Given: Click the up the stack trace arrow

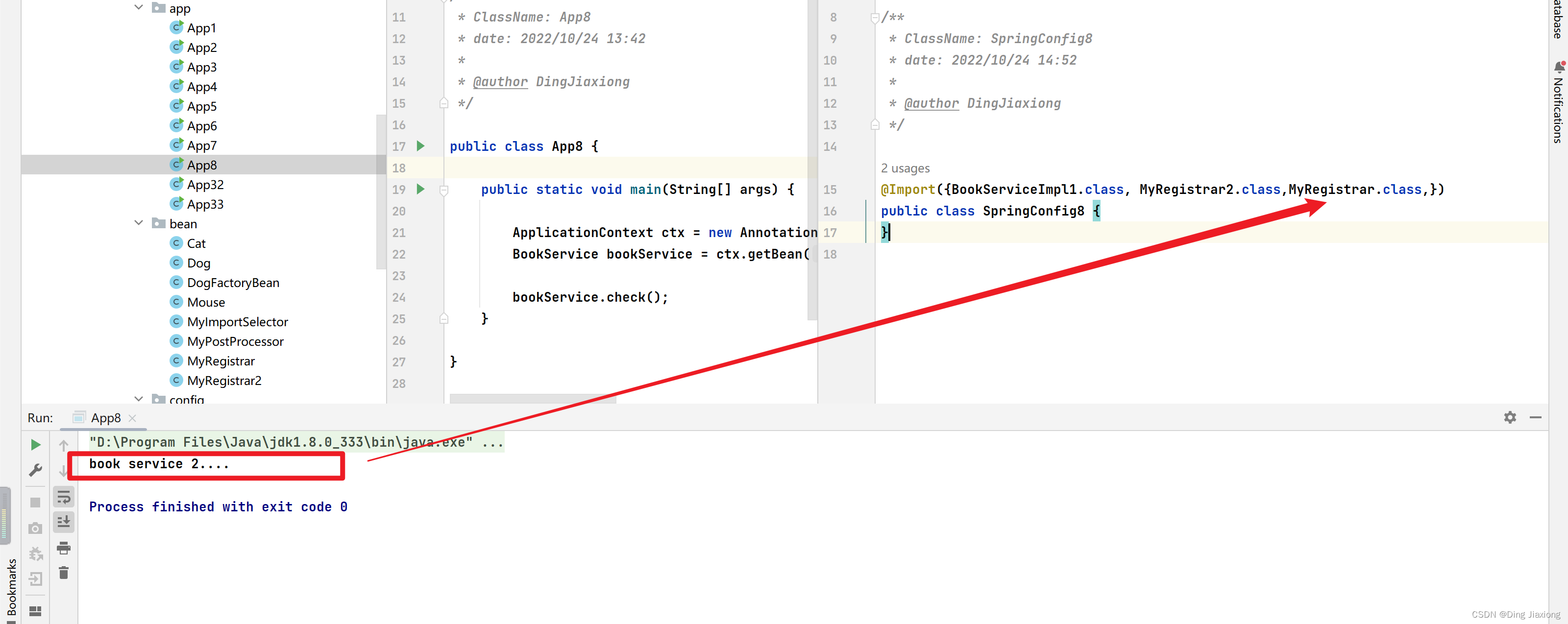Looking at the screenshot, I should pyautogui.click(x=63, y=445).
